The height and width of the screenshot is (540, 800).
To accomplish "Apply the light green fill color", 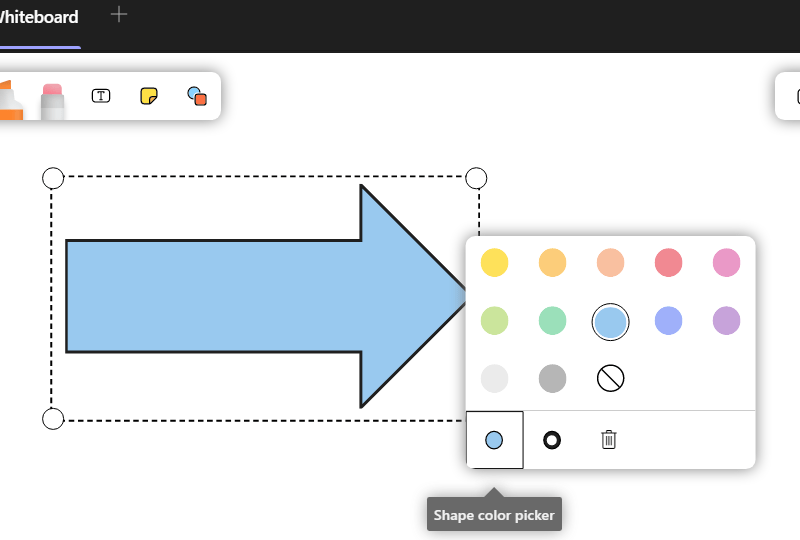I will click(494, 321).
